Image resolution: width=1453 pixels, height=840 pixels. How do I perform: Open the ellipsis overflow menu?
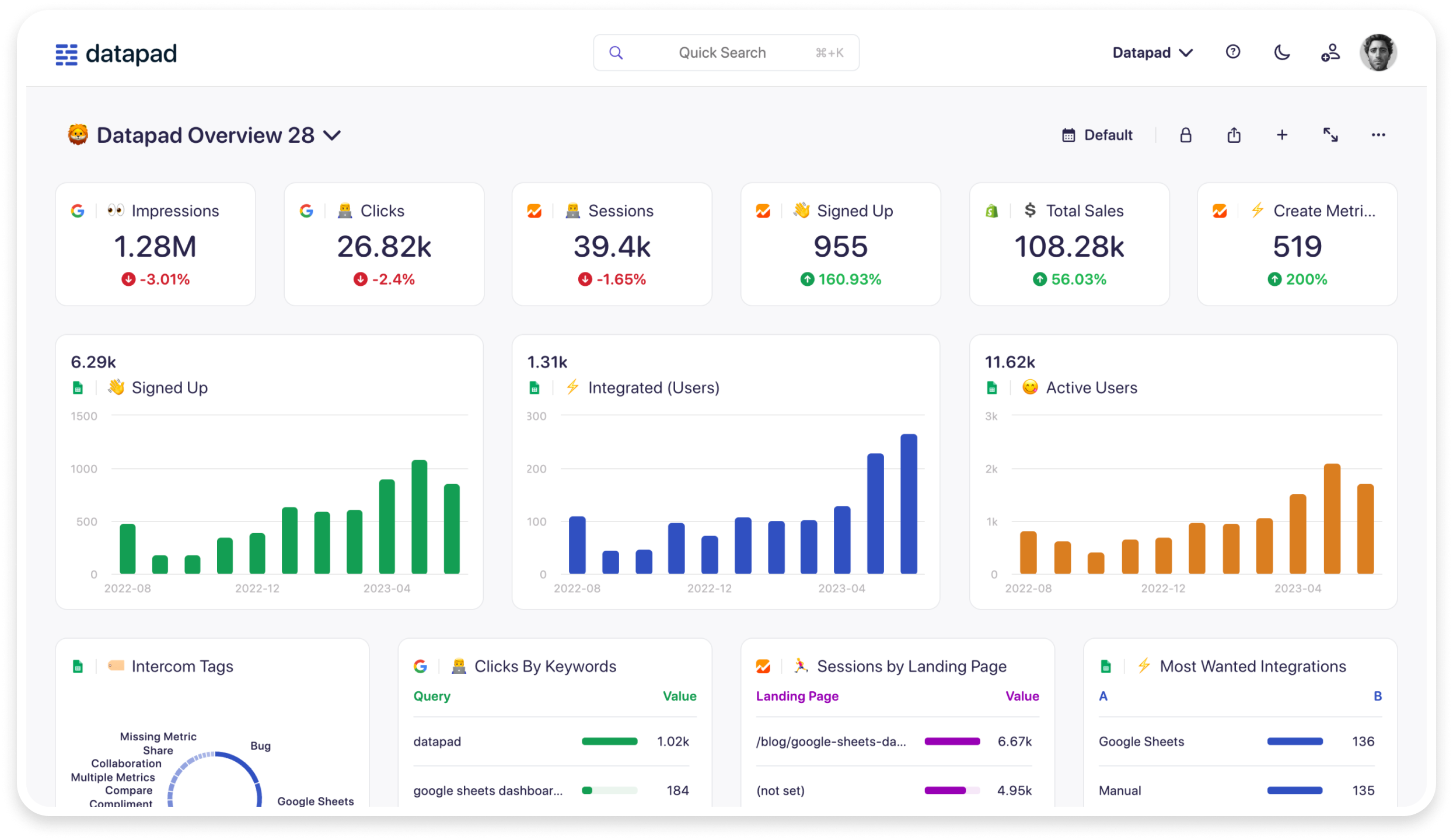tap(1378, 135)
